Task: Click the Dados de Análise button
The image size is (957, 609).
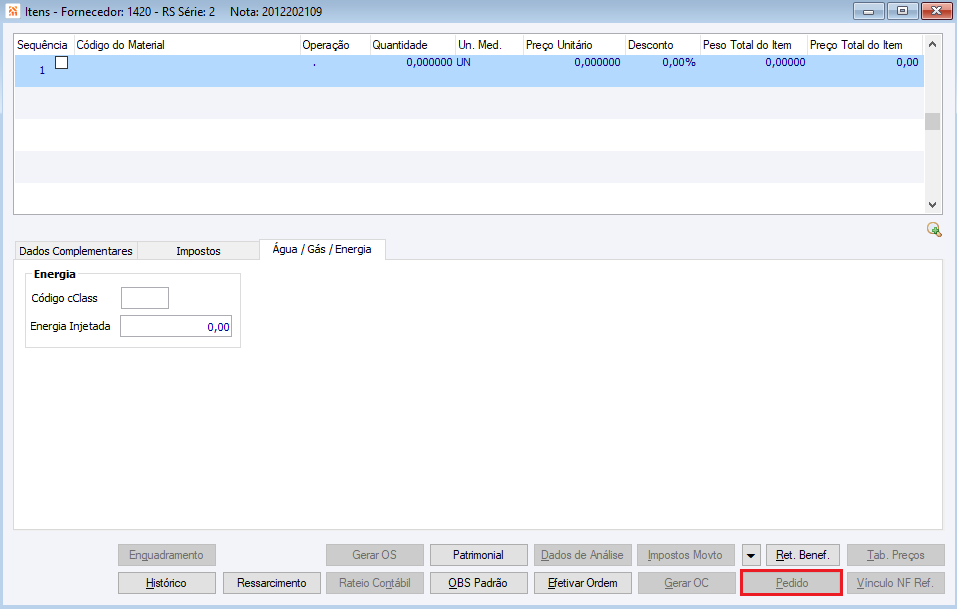Action: (582, 555)
